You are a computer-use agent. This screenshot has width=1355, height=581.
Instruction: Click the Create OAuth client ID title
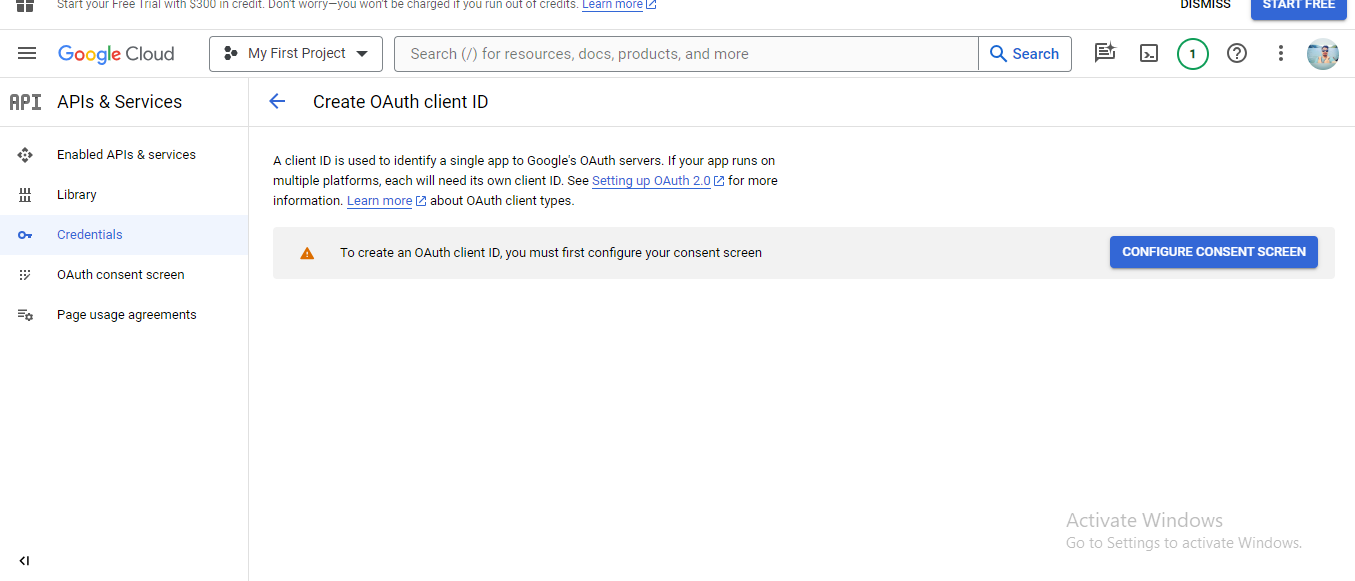tap(400, 102)
